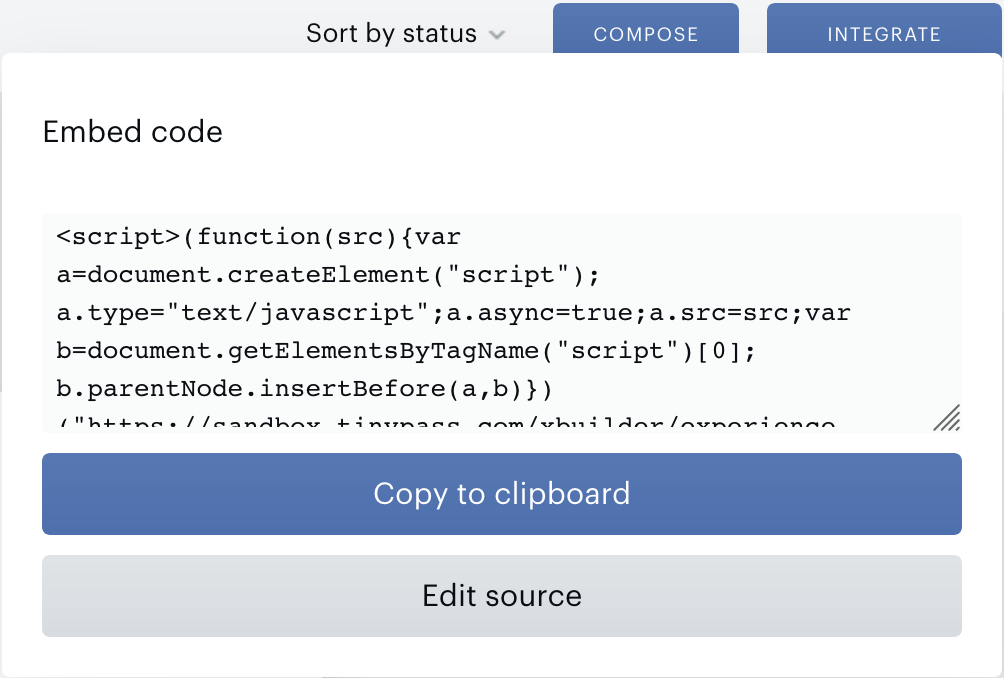Click the partially visible sandbox.tinypass.com URL line
The width and height of the screenshot is (1004, 678).
tap(446, 424)
